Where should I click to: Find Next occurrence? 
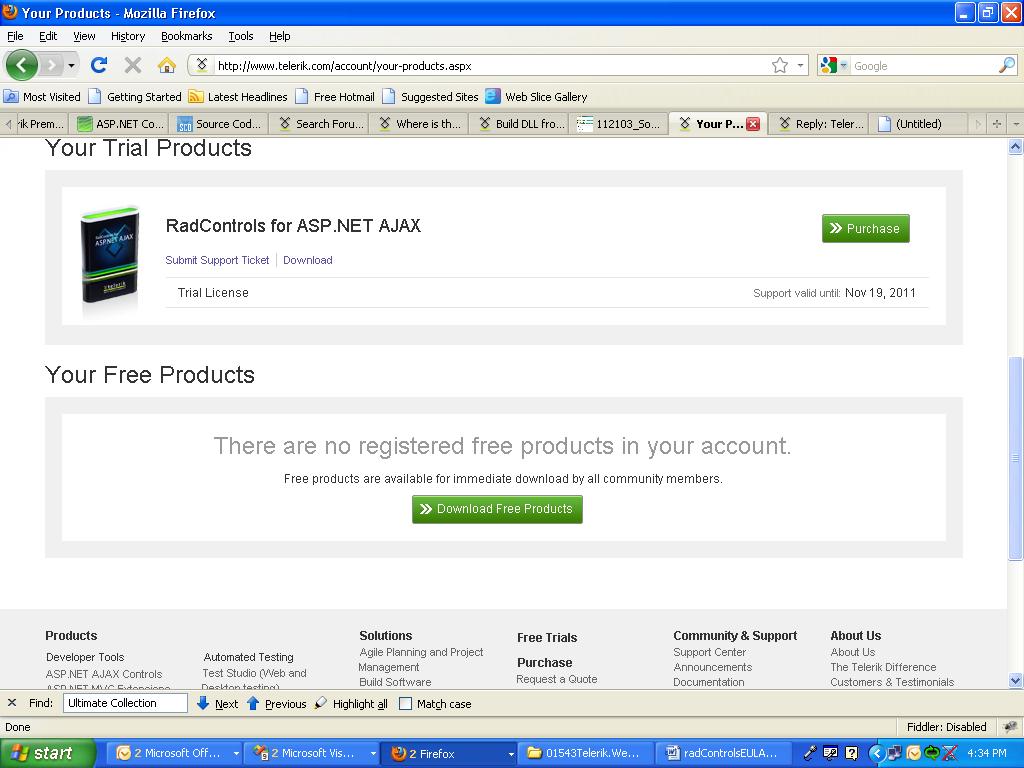coord(217,703)
